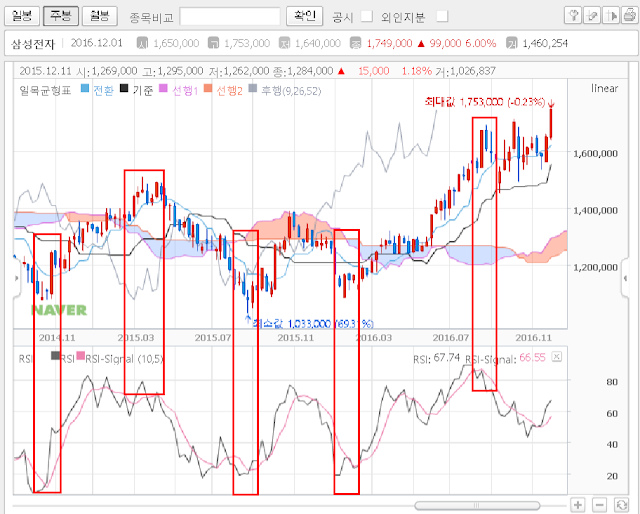
Task: Click the 일목균형표 indicator label
Action: 45,90
